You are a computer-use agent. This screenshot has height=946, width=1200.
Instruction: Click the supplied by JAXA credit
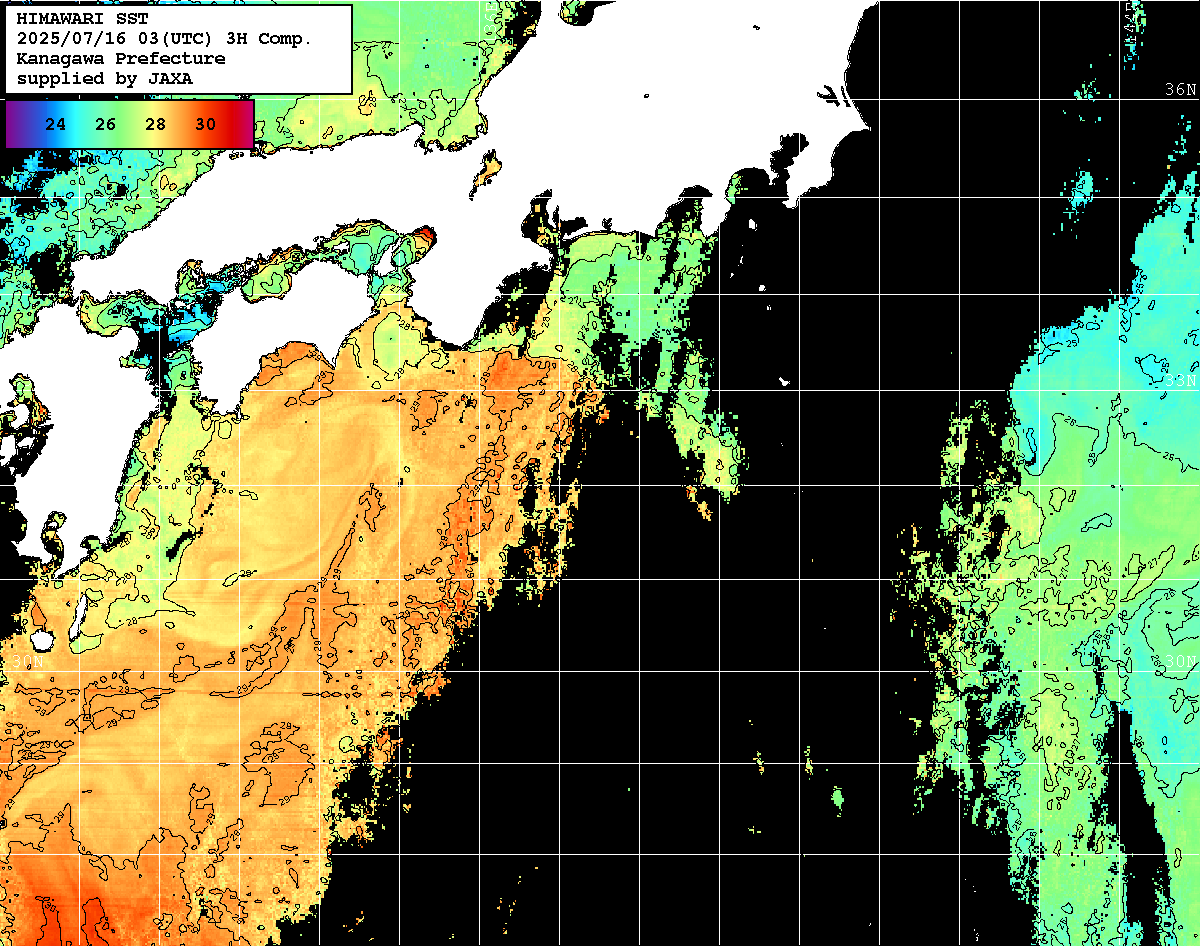[x=105, y=78]
